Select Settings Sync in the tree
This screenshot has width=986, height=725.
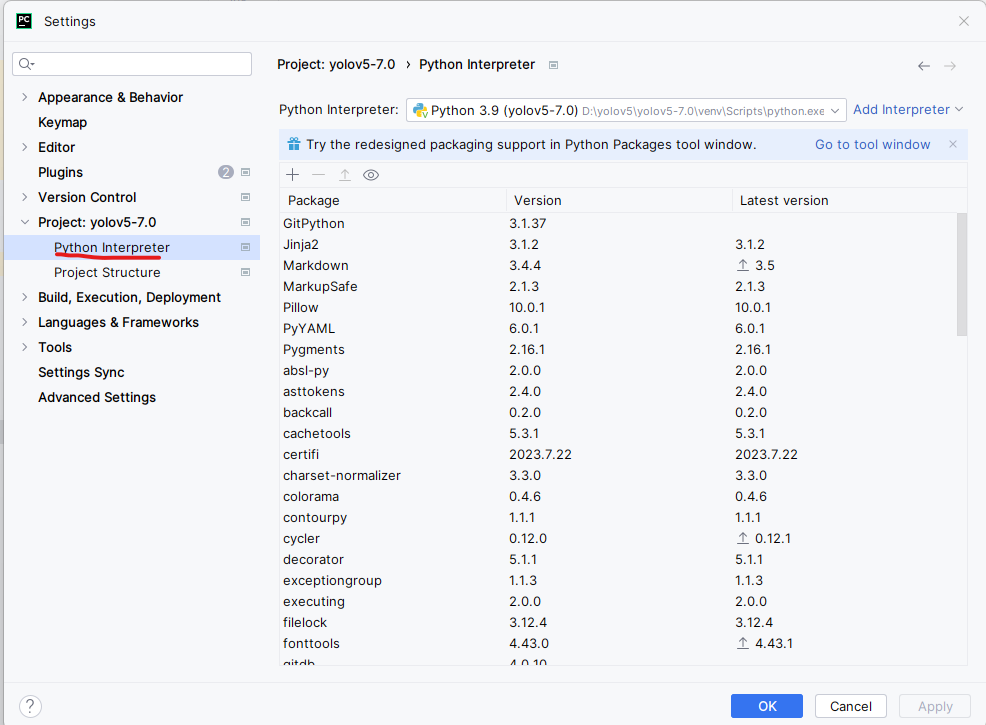[x=81, y=372]
